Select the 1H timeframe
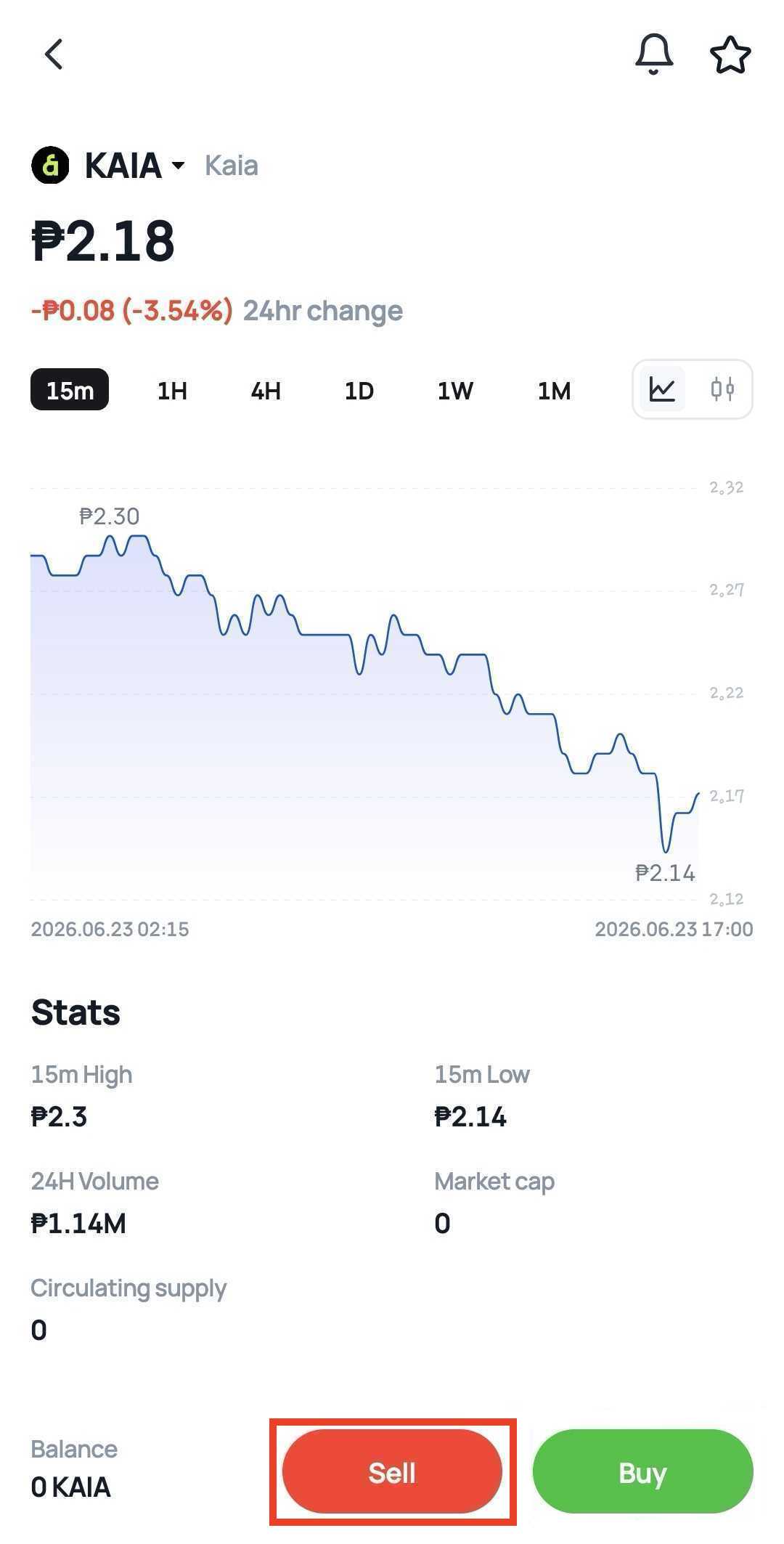The image size is (784, 1544). (172, 391)
